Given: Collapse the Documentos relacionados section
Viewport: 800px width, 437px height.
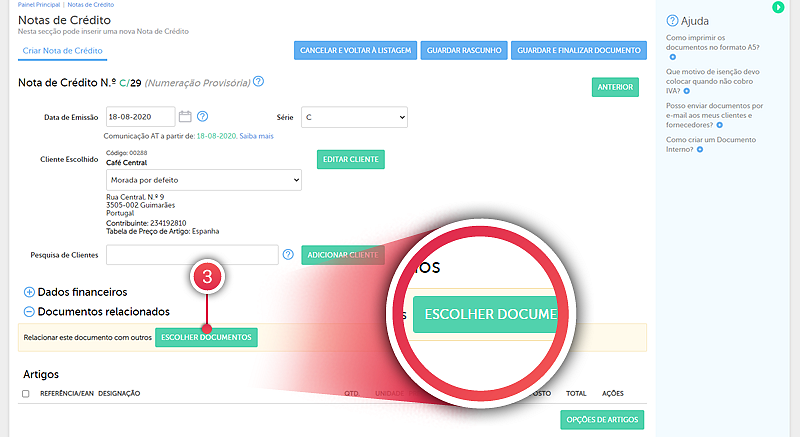Looking at the screenshot, I should pos(28,312).
